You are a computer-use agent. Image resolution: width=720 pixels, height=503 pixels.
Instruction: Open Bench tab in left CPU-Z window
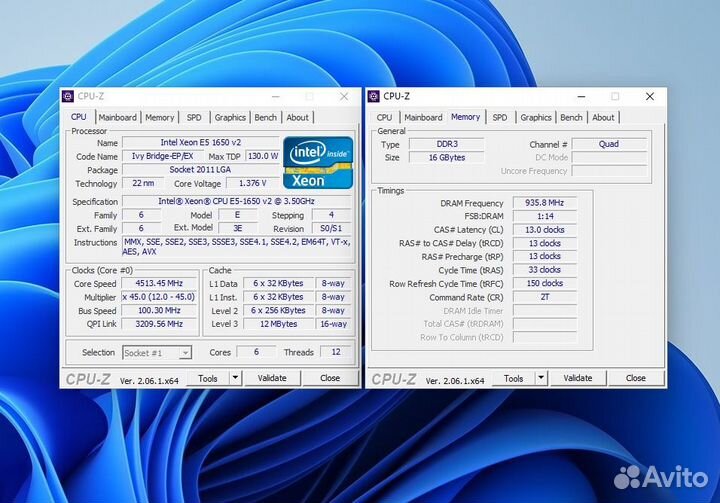(x=265, y=118)
